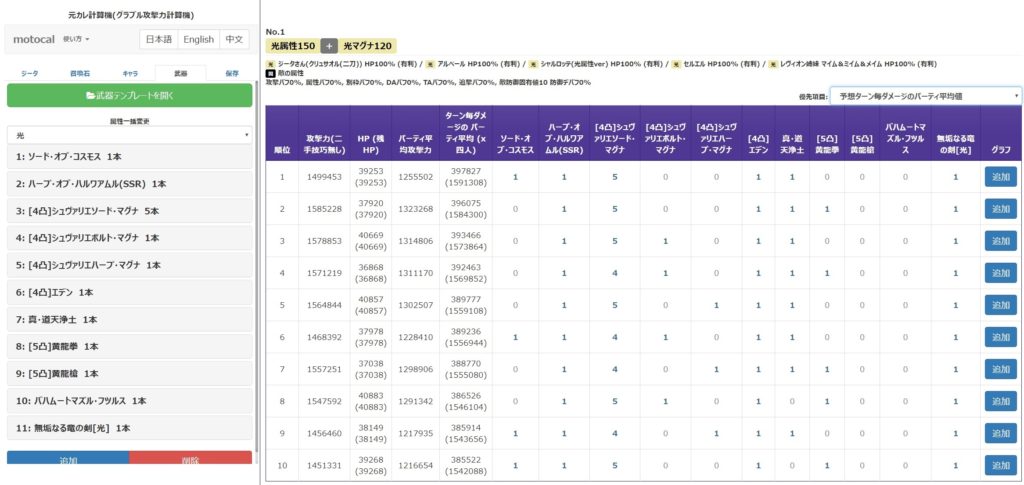Open the 使い方 dropdown menu
This screenshot has height=485, width=1024.
(76, 39)
